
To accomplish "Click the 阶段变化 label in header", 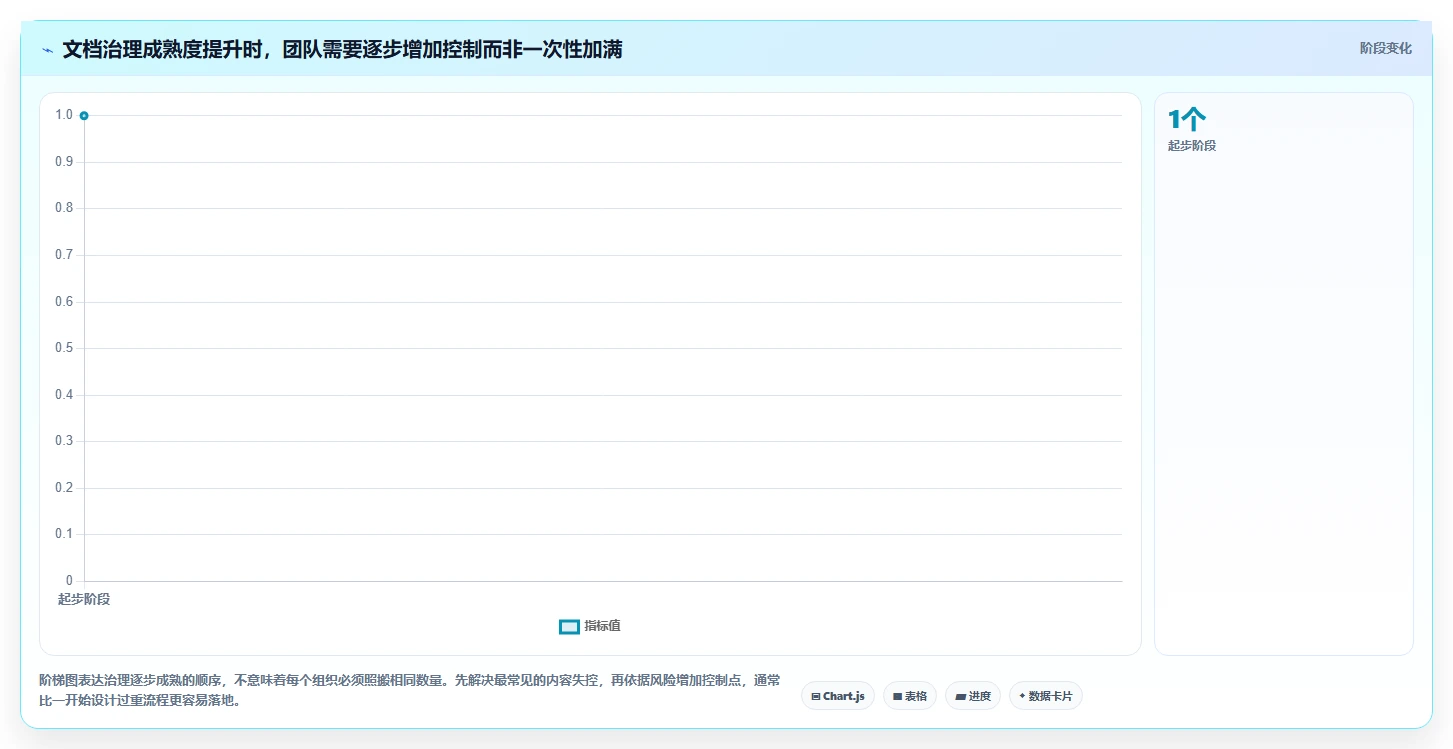I will (1385, 48).
